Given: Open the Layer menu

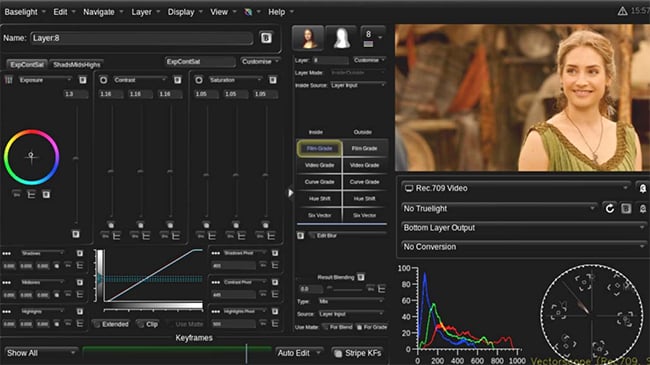Looking at the screenshot, I should [x=141, y=12].
